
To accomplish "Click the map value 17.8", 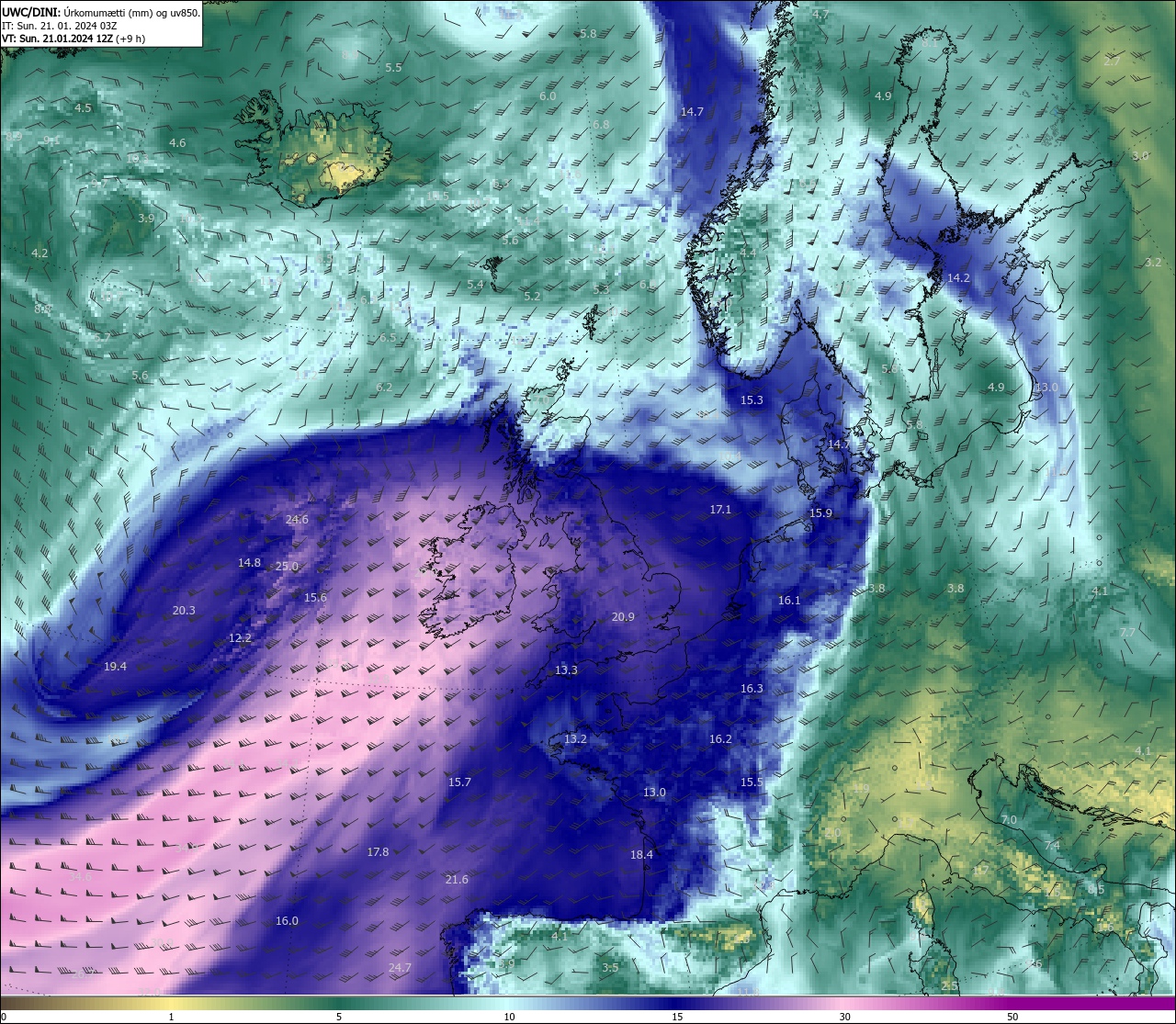I will point(378,851).
